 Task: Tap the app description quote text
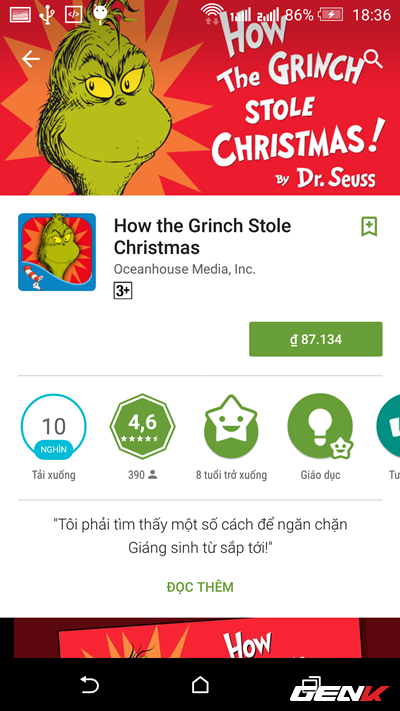click(200, 536)
